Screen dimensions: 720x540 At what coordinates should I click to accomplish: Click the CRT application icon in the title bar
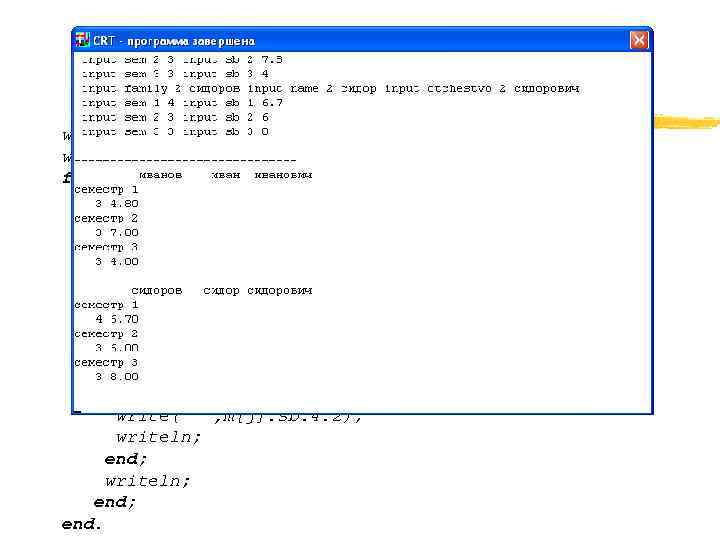[82, 40]
